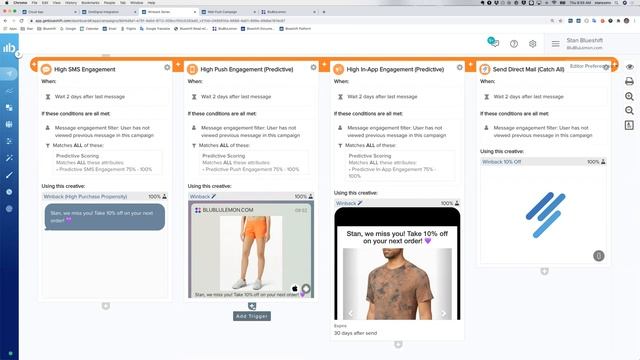Open the Winback (High Purchase Propensity) creative link
The height and width of the screenshot is (360, 640).
tap(85, 196)
